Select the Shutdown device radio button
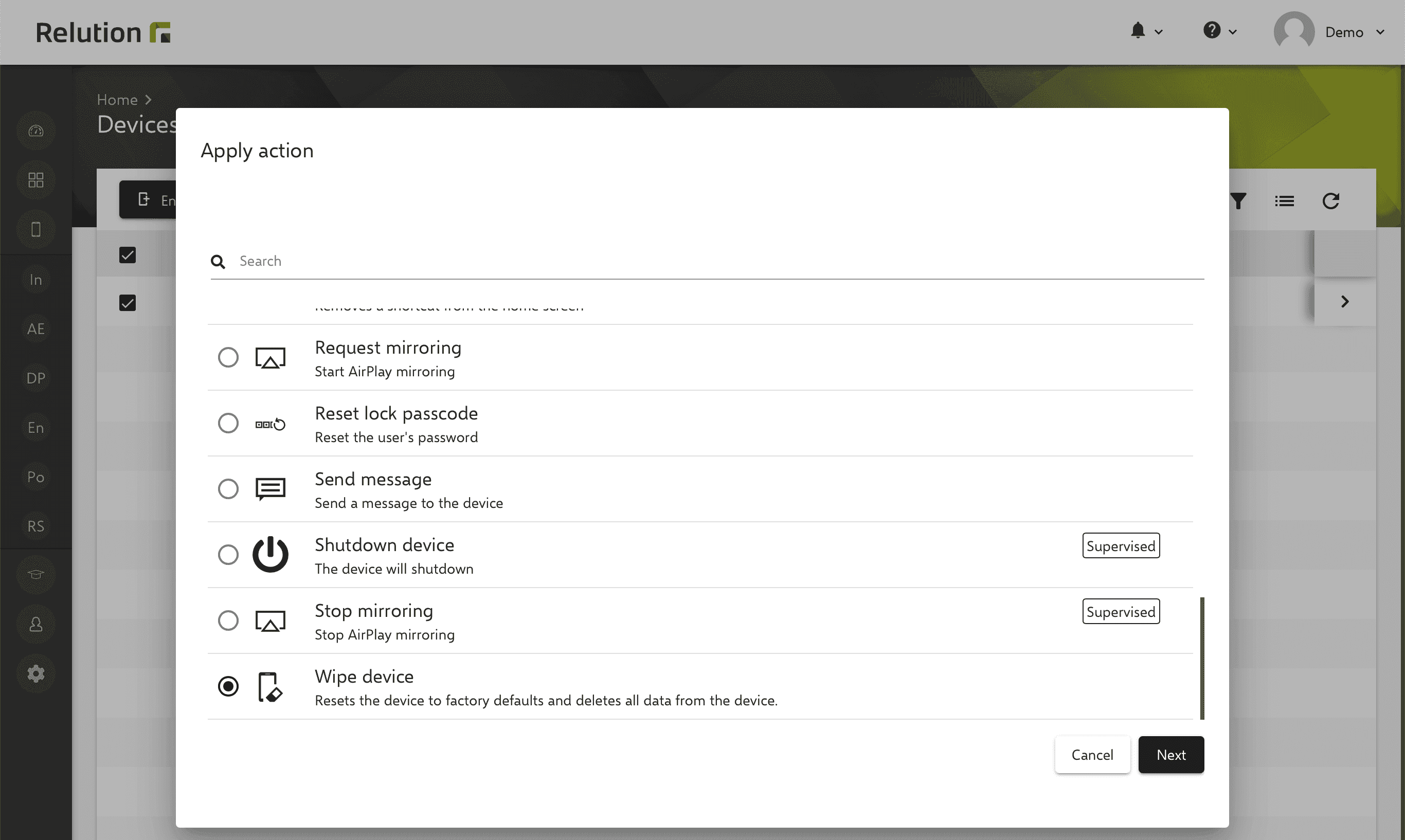 coord(228,555)
